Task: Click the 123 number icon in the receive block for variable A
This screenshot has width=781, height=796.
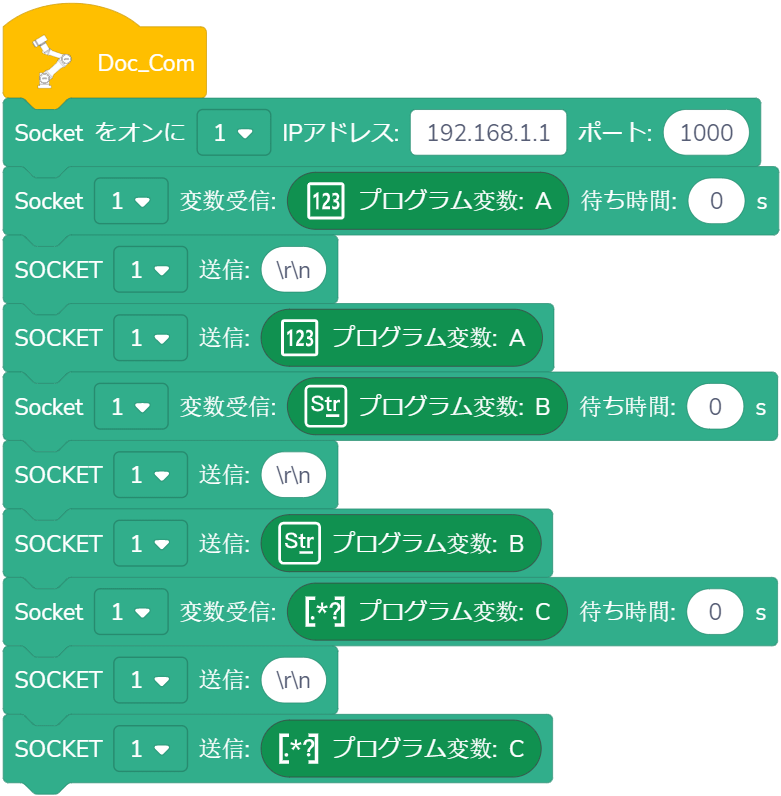Action: pos(326,201)
